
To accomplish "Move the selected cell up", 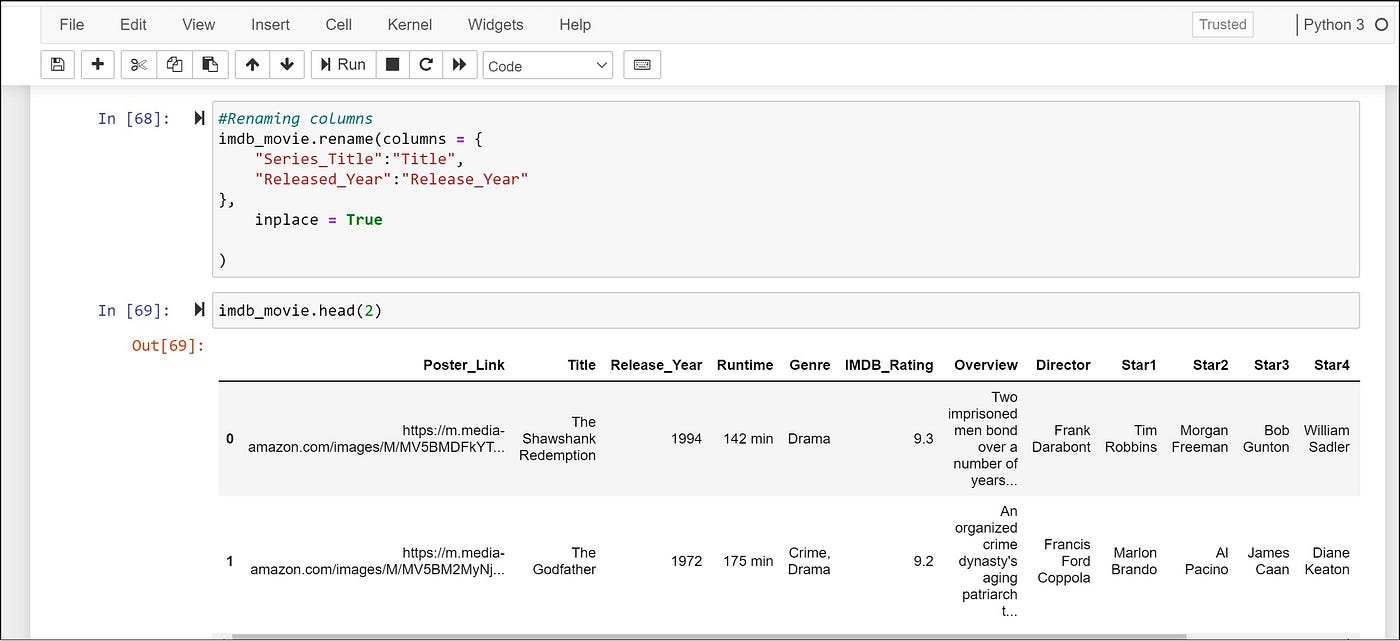I will tap(251, 64).
